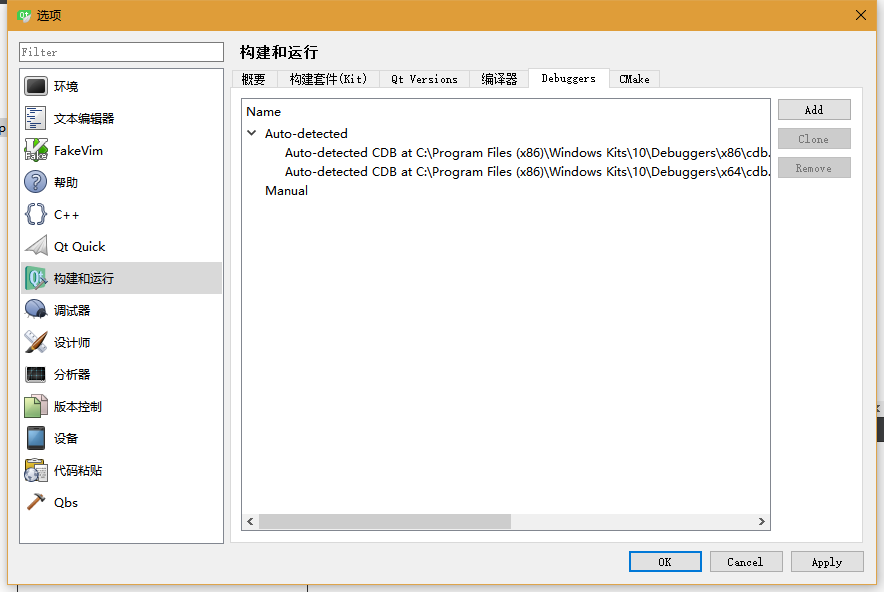The image size is (884, 592).
Task: Select the 版本控制 label
Action: click(x=78, y=407)
